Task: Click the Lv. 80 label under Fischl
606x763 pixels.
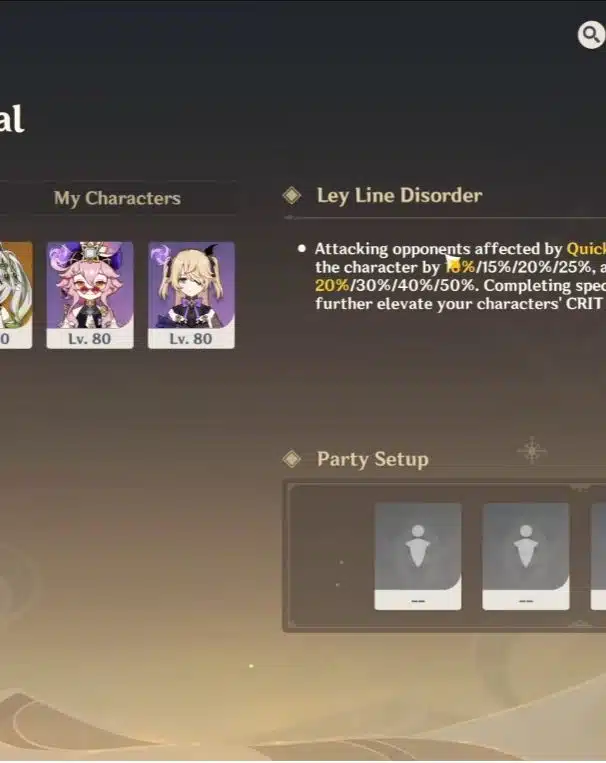Action: click(x=191, y=339)
